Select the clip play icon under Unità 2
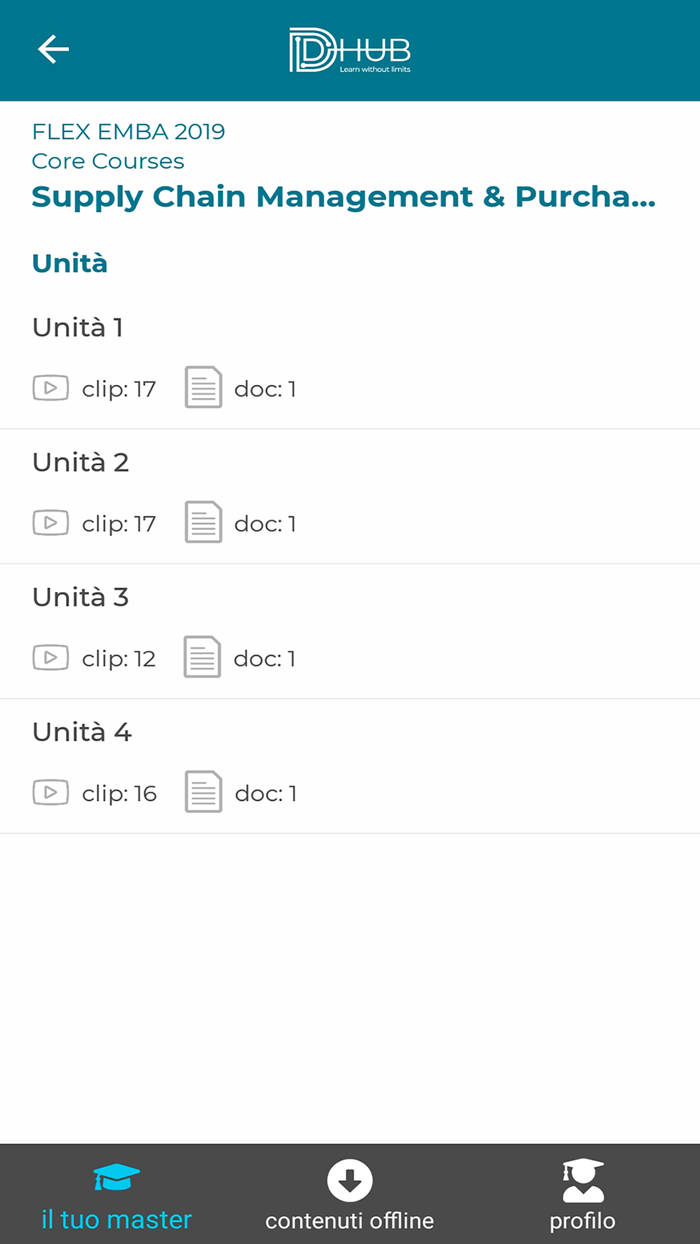The height and width of the screenshot is (1244, 700). point(50,522)
